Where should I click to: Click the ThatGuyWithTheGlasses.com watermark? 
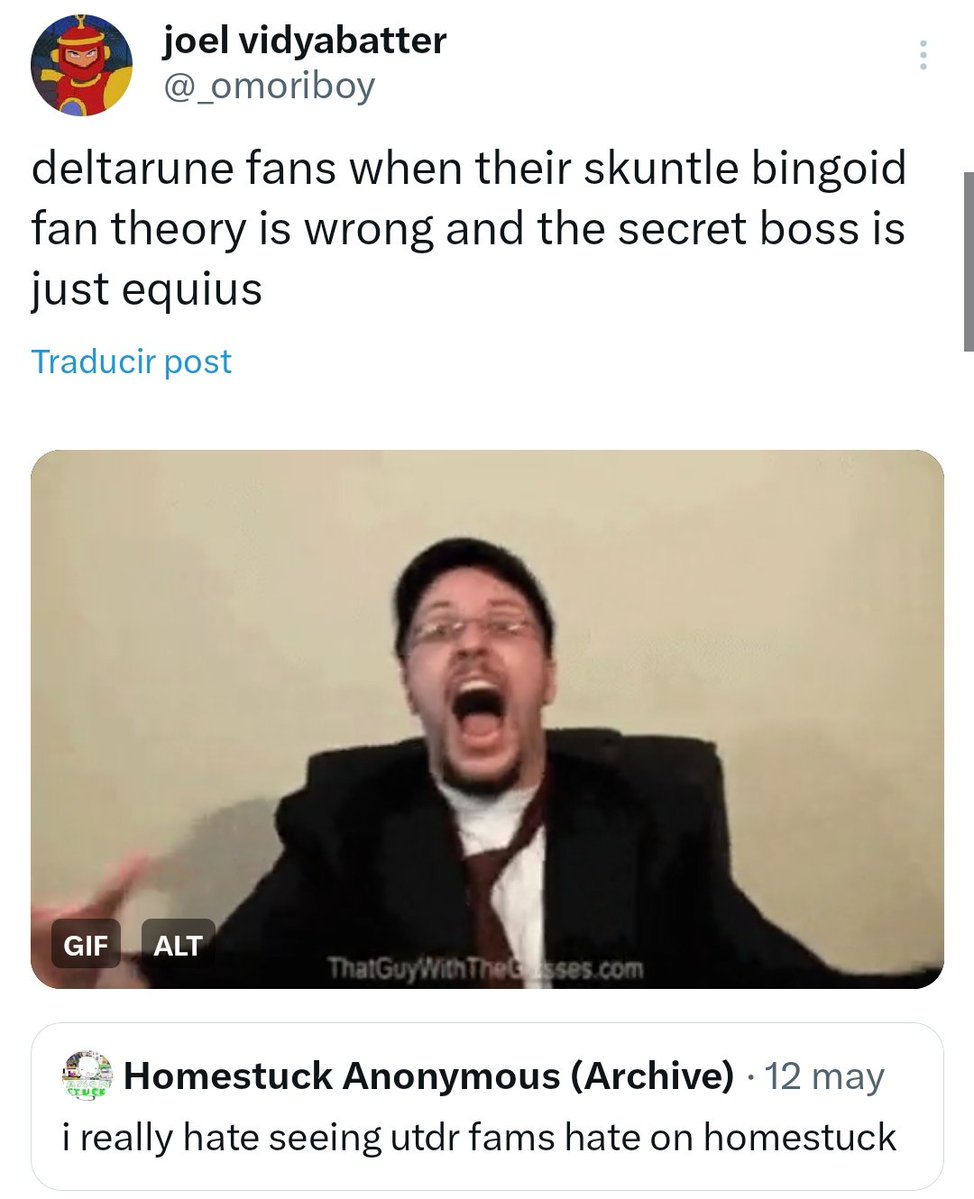[x=486, y=968]
